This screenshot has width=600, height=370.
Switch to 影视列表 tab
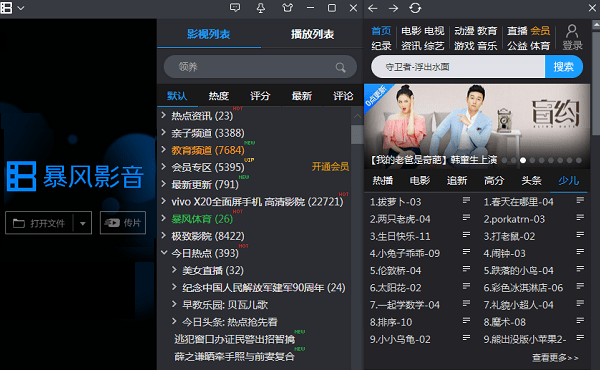pos(209,34)
